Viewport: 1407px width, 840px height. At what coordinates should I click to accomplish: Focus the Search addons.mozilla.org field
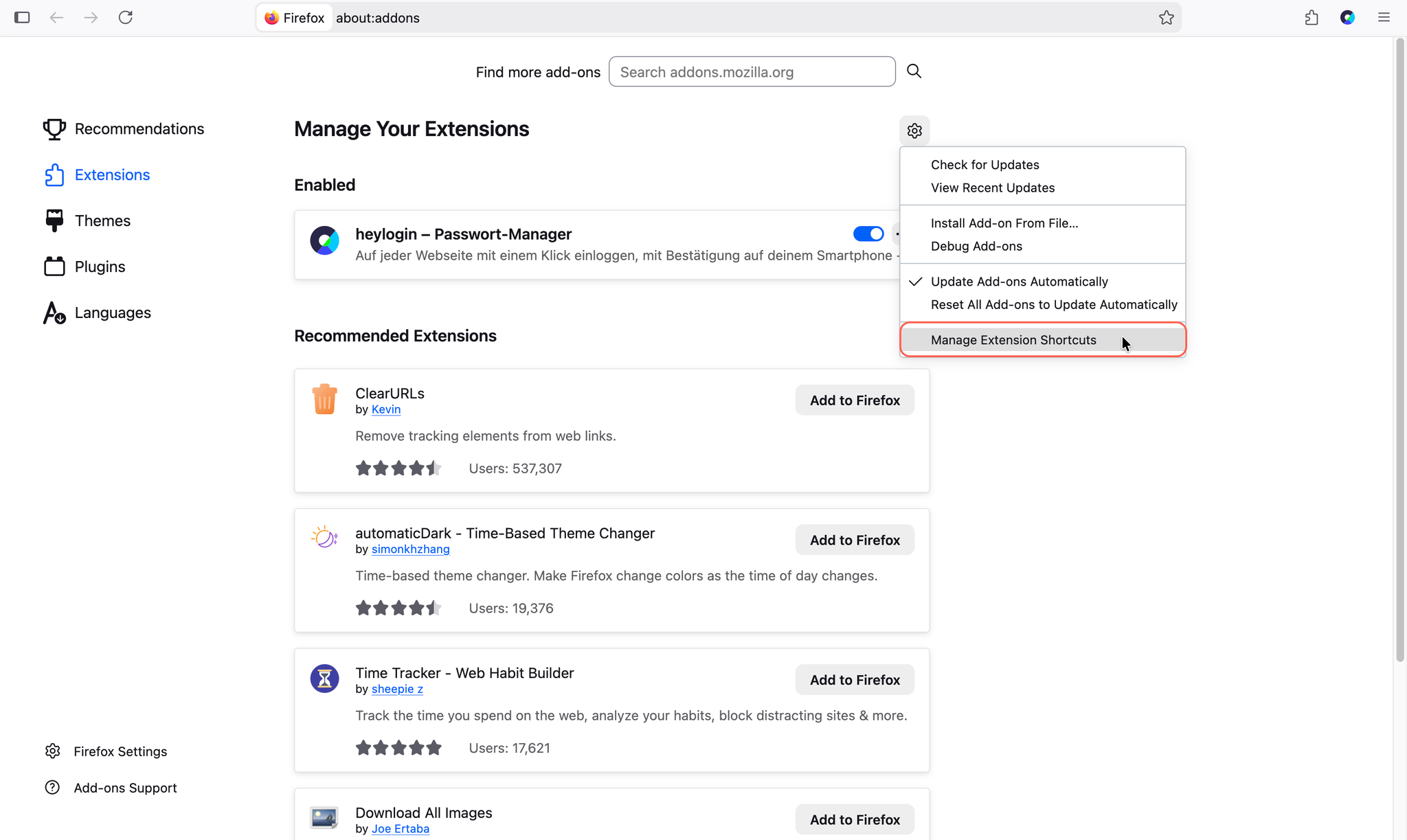click(x=752, y=71)
